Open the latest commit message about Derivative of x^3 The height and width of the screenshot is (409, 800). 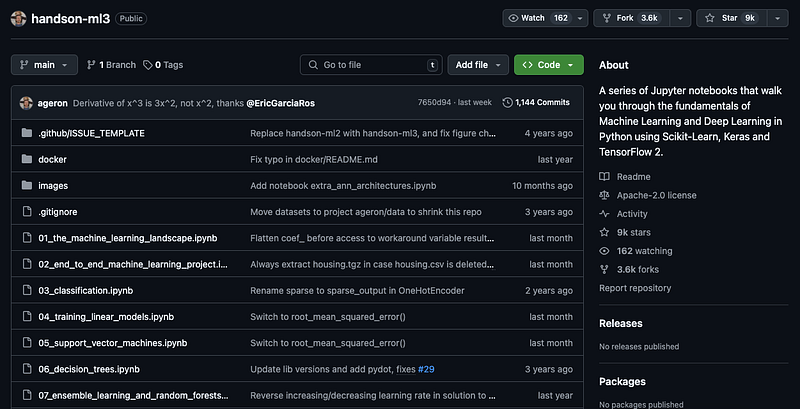158,103
